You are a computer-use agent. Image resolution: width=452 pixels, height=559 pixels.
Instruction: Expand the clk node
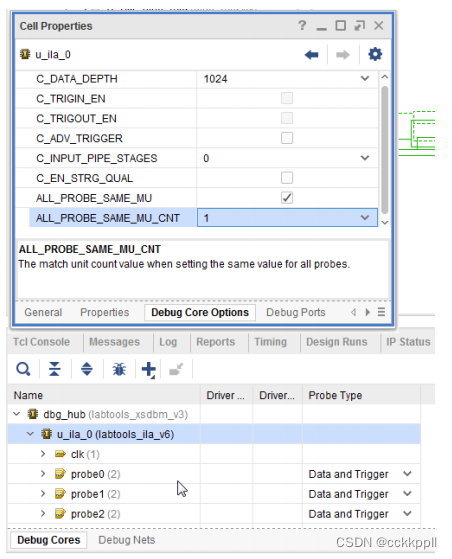click(43, 454)
